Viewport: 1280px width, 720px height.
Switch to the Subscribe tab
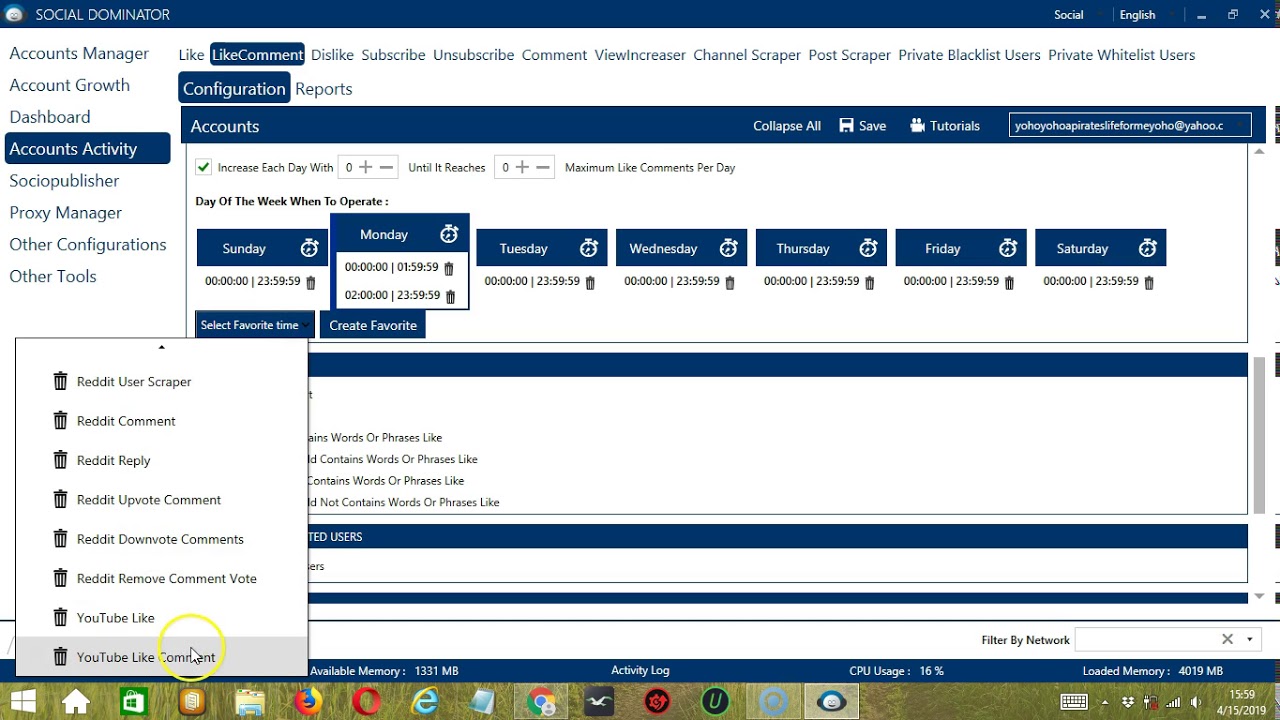(393, 55)
